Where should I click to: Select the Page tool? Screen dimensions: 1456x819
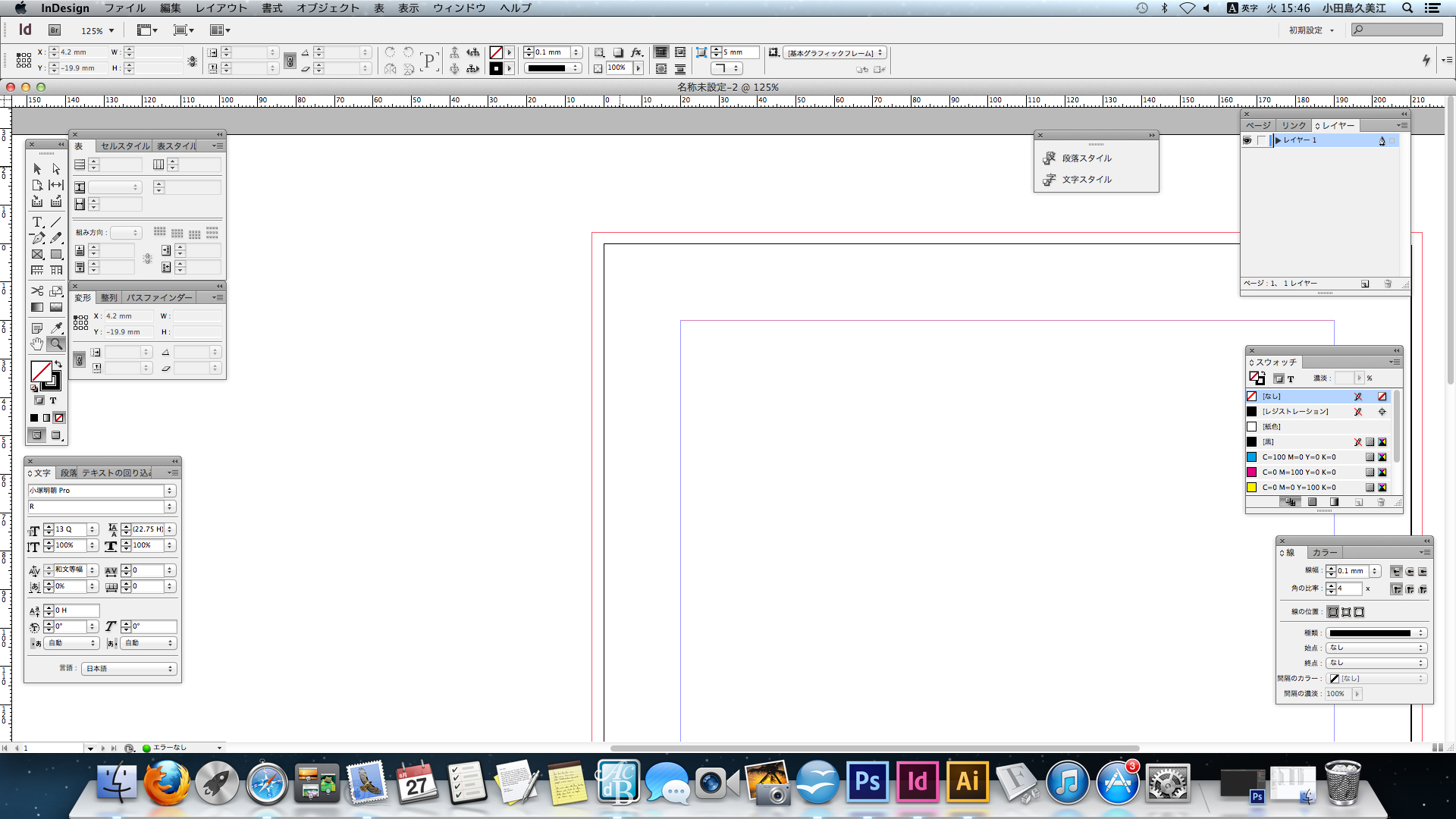37,185
